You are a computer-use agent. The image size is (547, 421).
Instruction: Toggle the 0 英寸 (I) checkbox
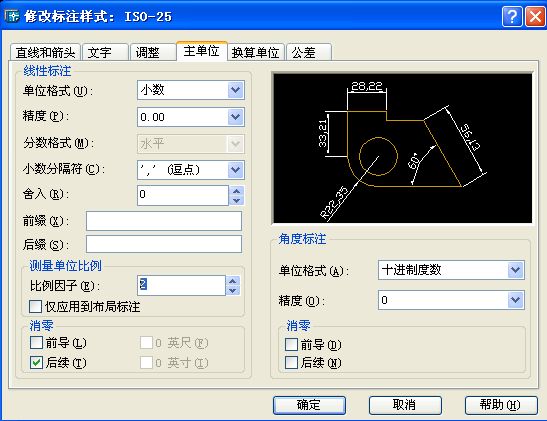point(146,362)
